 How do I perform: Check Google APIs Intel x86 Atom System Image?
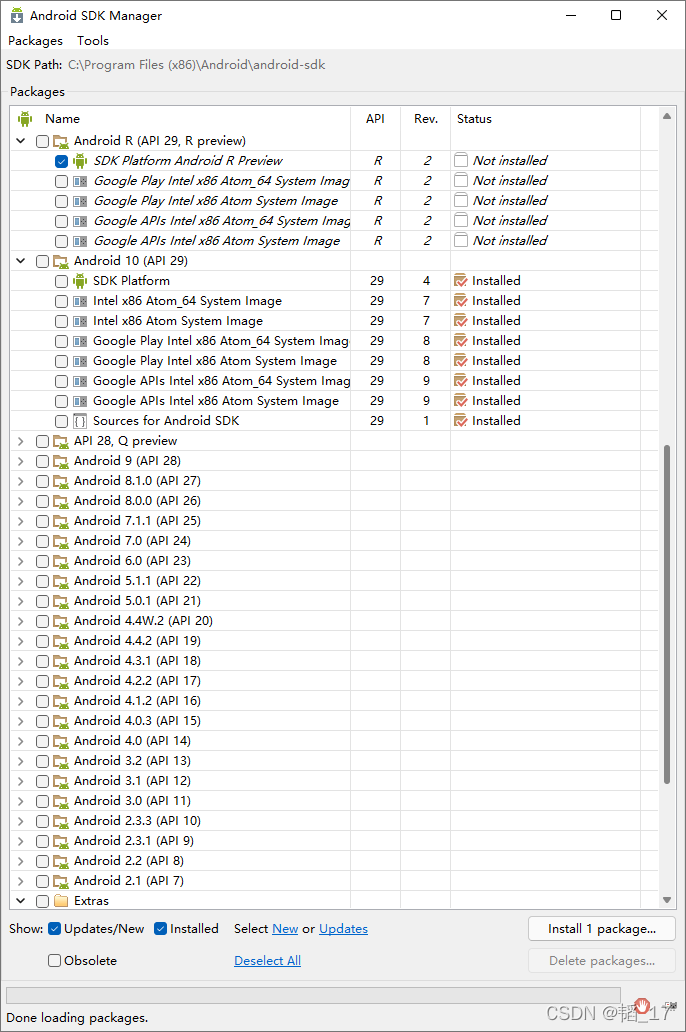(x=62, y=240)
